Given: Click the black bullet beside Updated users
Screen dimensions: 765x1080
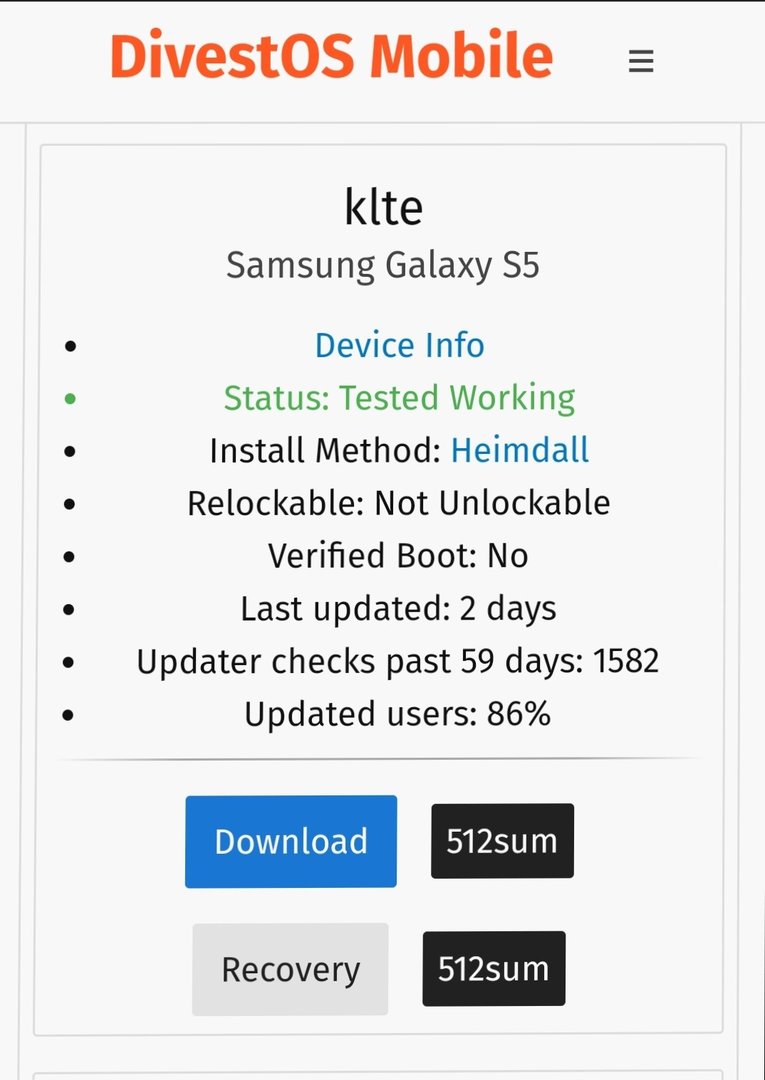Looking at the screenshot, I should pyautogui.click(x=68, y=715).
